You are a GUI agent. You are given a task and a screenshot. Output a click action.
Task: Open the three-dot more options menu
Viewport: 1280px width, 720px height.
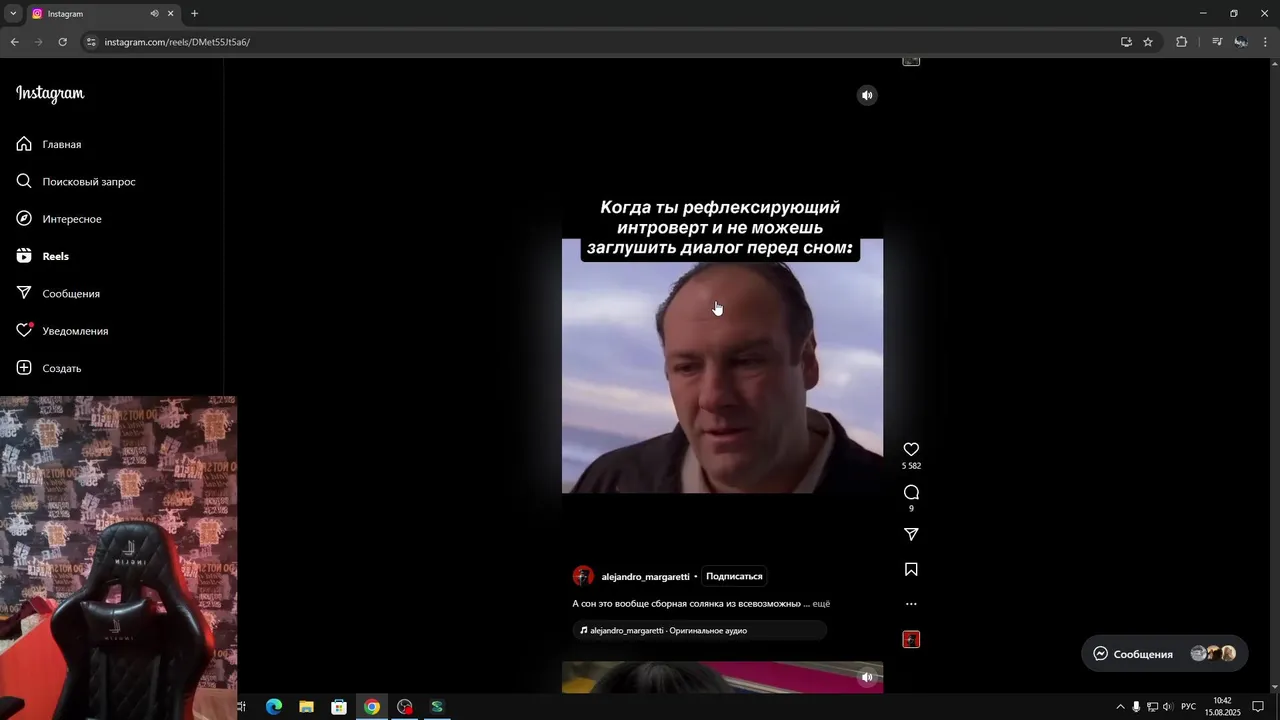click(911, 604)
